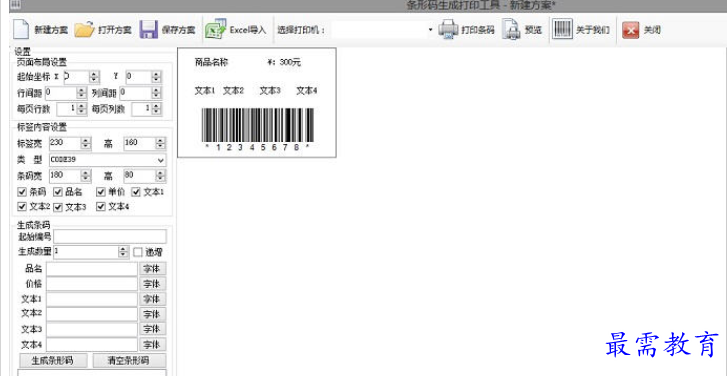Click the 清空条形码 clear button
727x376 pixels.
point(128,360)
